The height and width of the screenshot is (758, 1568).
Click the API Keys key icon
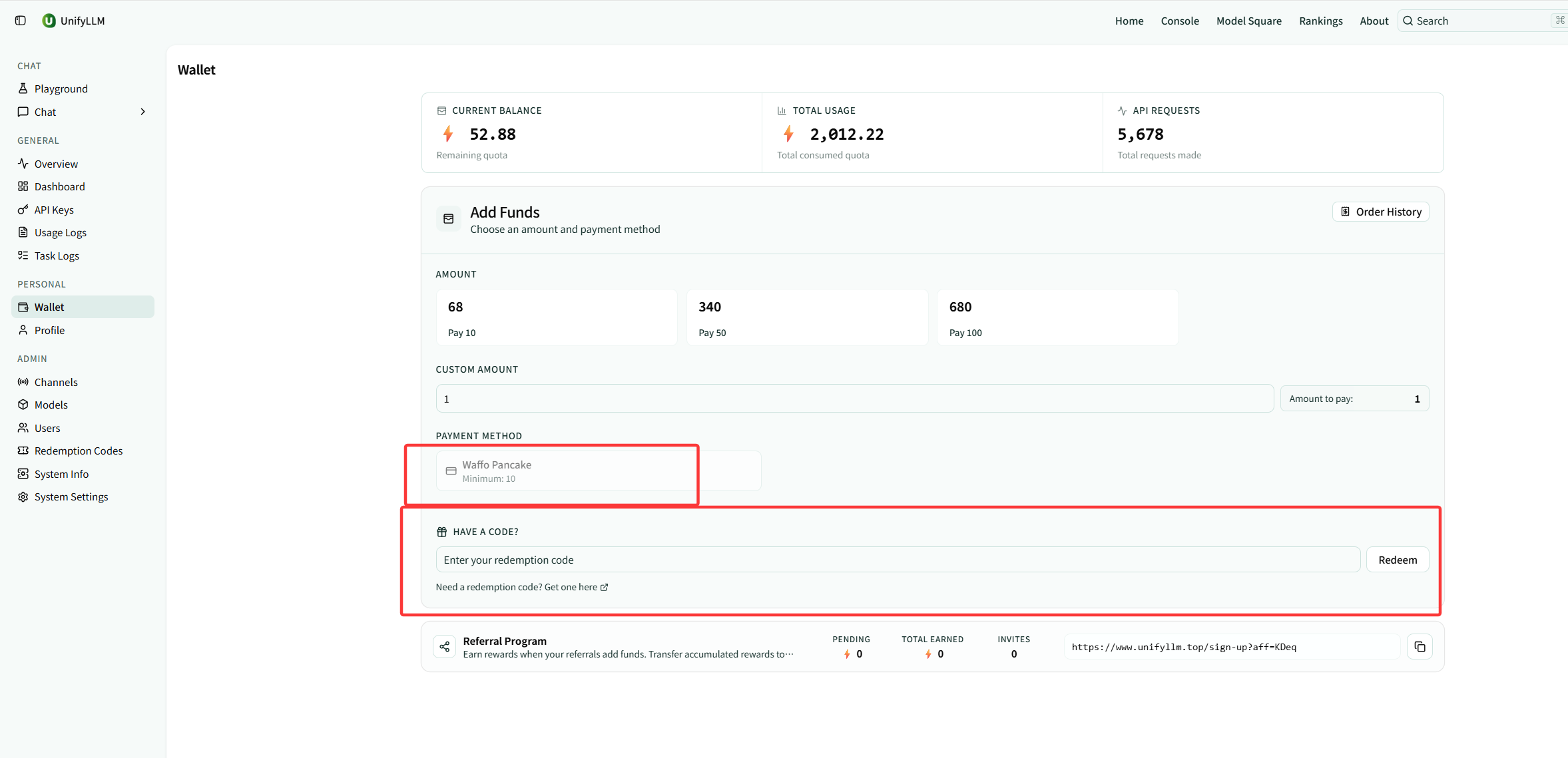[x=23, y=210]
